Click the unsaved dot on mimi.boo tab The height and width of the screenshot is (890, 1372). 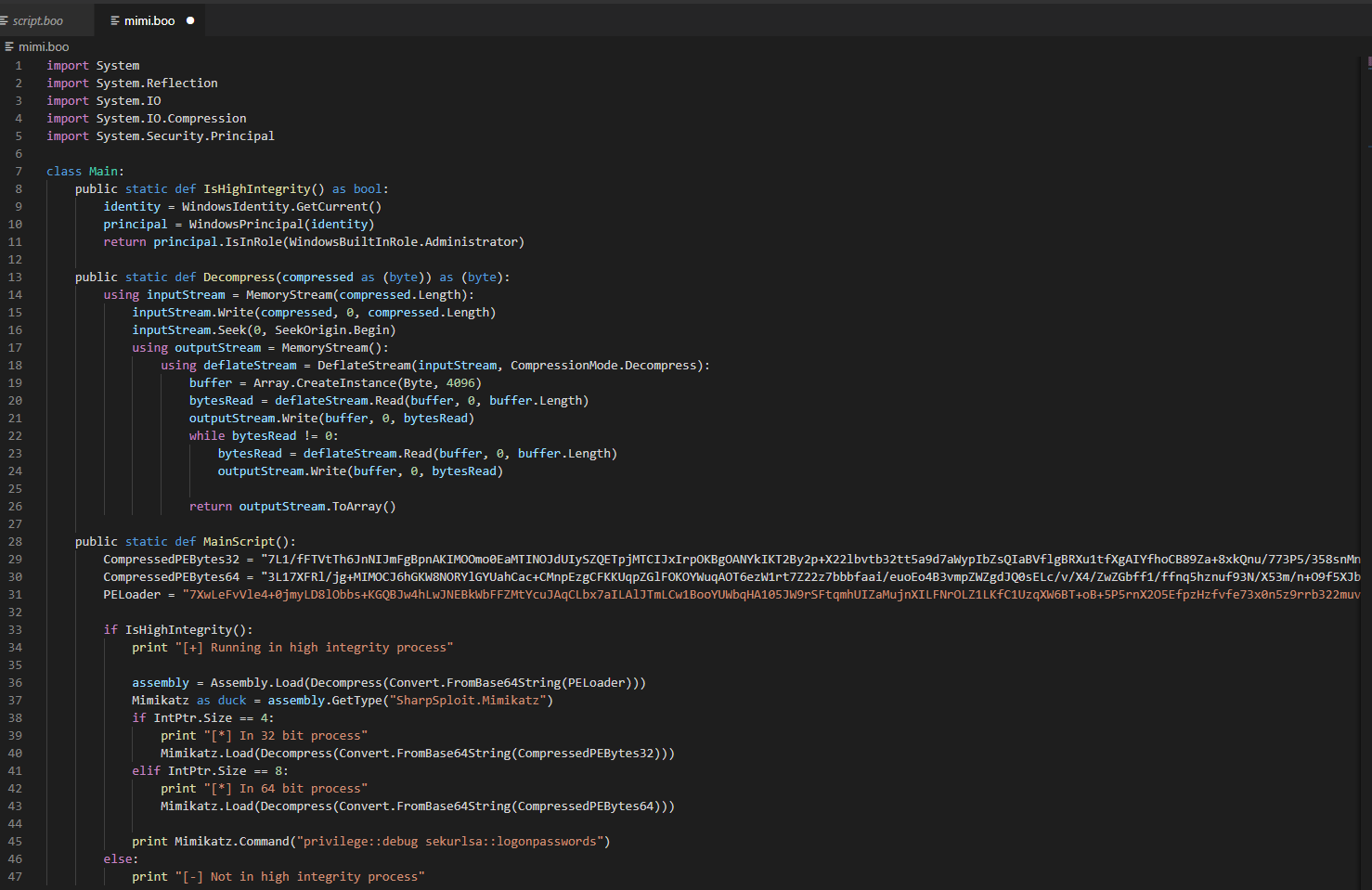tap(190, 20)
